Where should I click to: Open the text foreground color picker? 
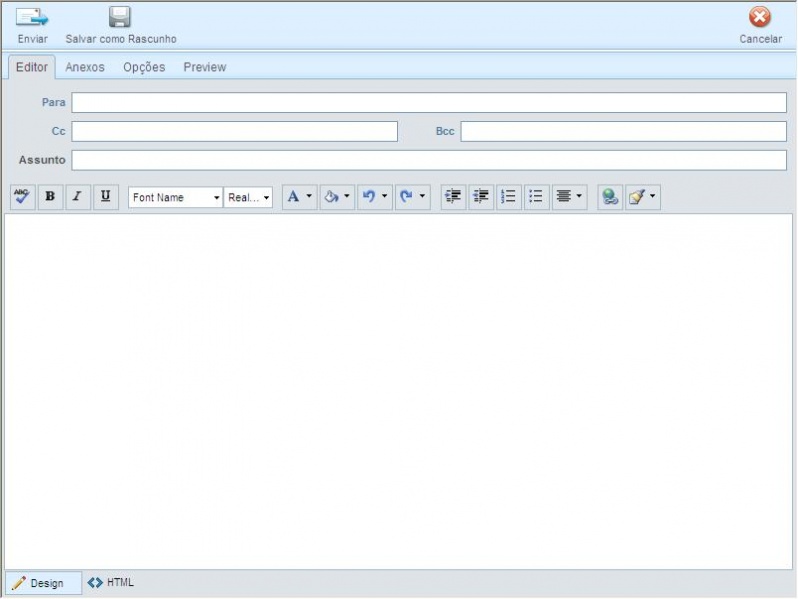pyautogui.click(x=299, y=197)
